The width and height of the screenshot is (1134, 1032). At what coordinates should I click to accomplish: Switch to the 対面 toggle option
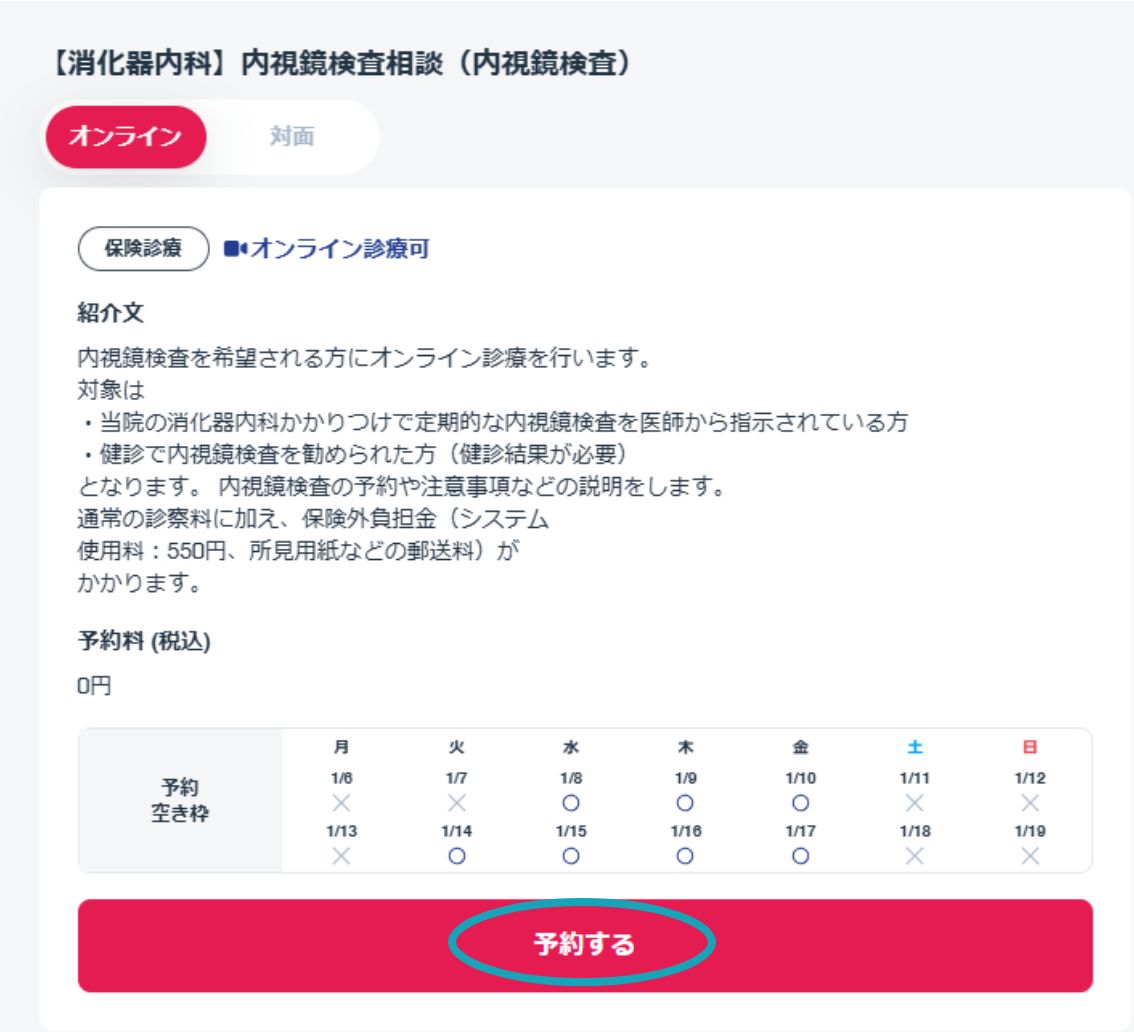[x=292, y=137]
